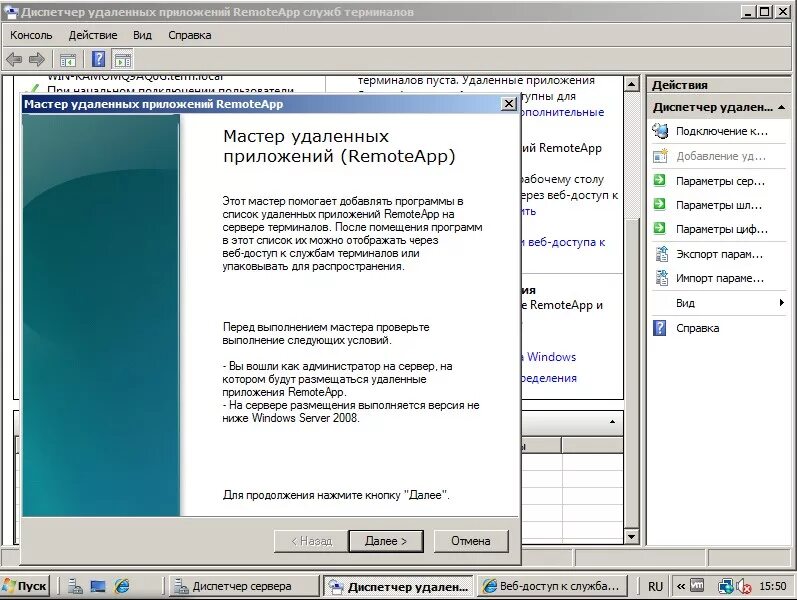Collapse the 'Диспетчер удален...' actions section
Screen dimensions: 797x600
pos(781,107)
